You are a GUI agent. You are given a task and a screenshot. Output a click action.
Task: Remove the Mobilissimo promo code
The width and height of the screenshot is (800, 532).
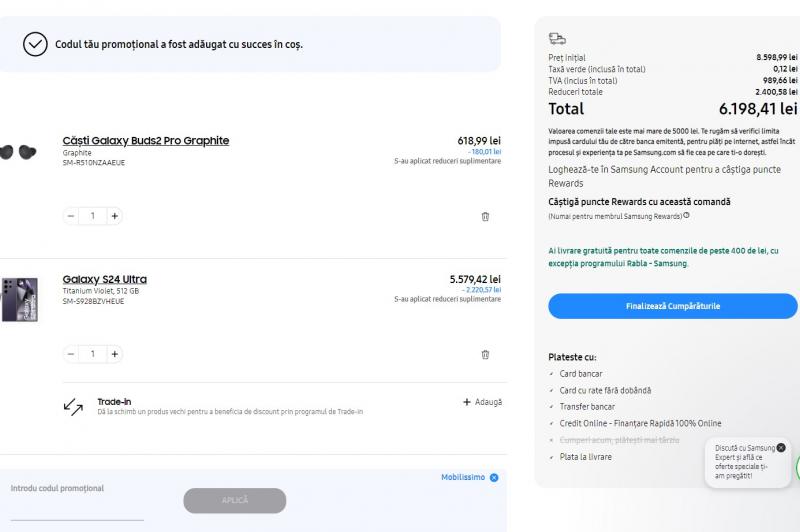click(494, 478)
